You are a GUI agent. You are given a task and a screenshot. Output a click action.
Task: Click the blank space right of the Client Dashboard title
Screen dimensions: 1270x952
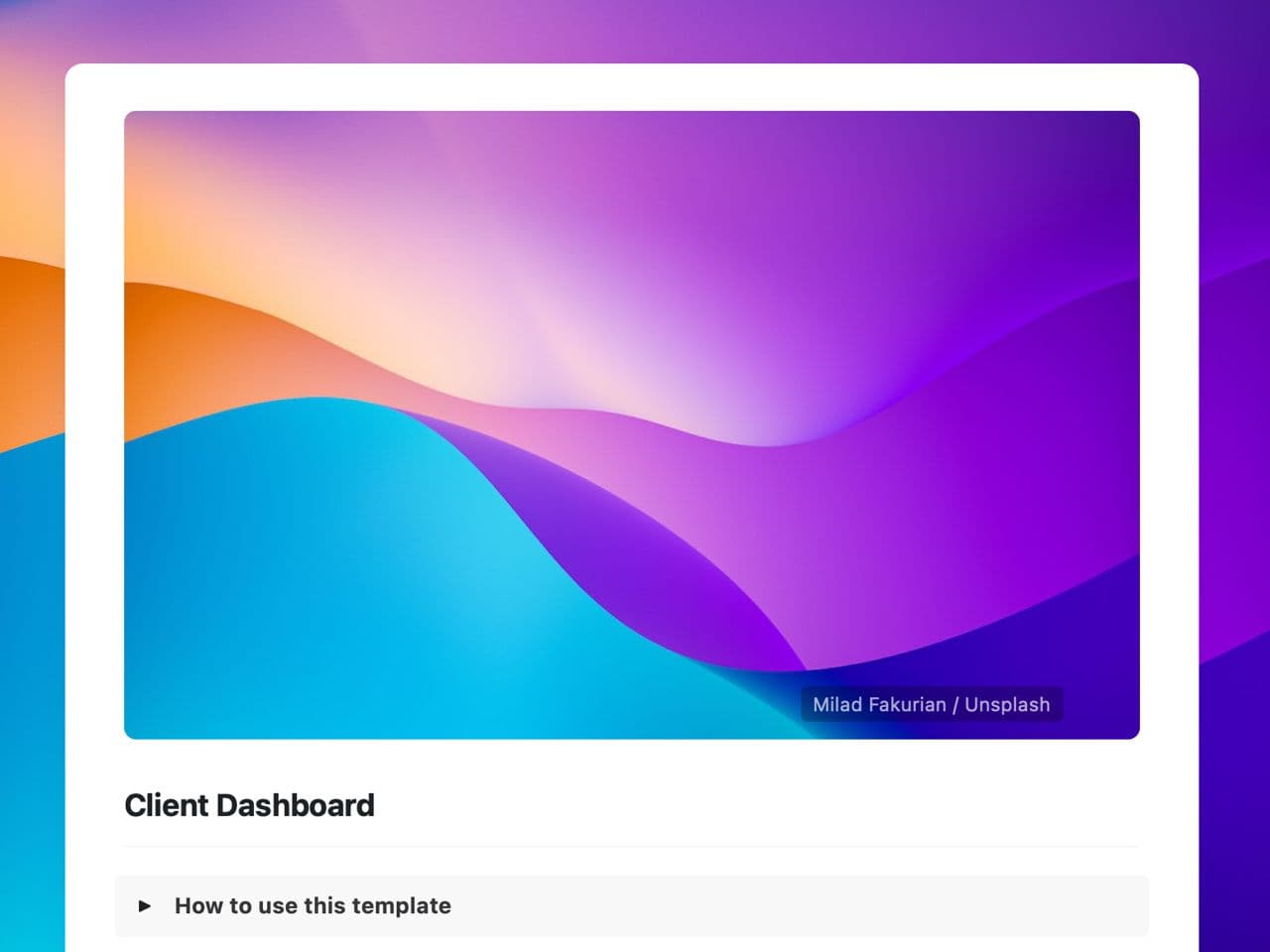(754, 805)
